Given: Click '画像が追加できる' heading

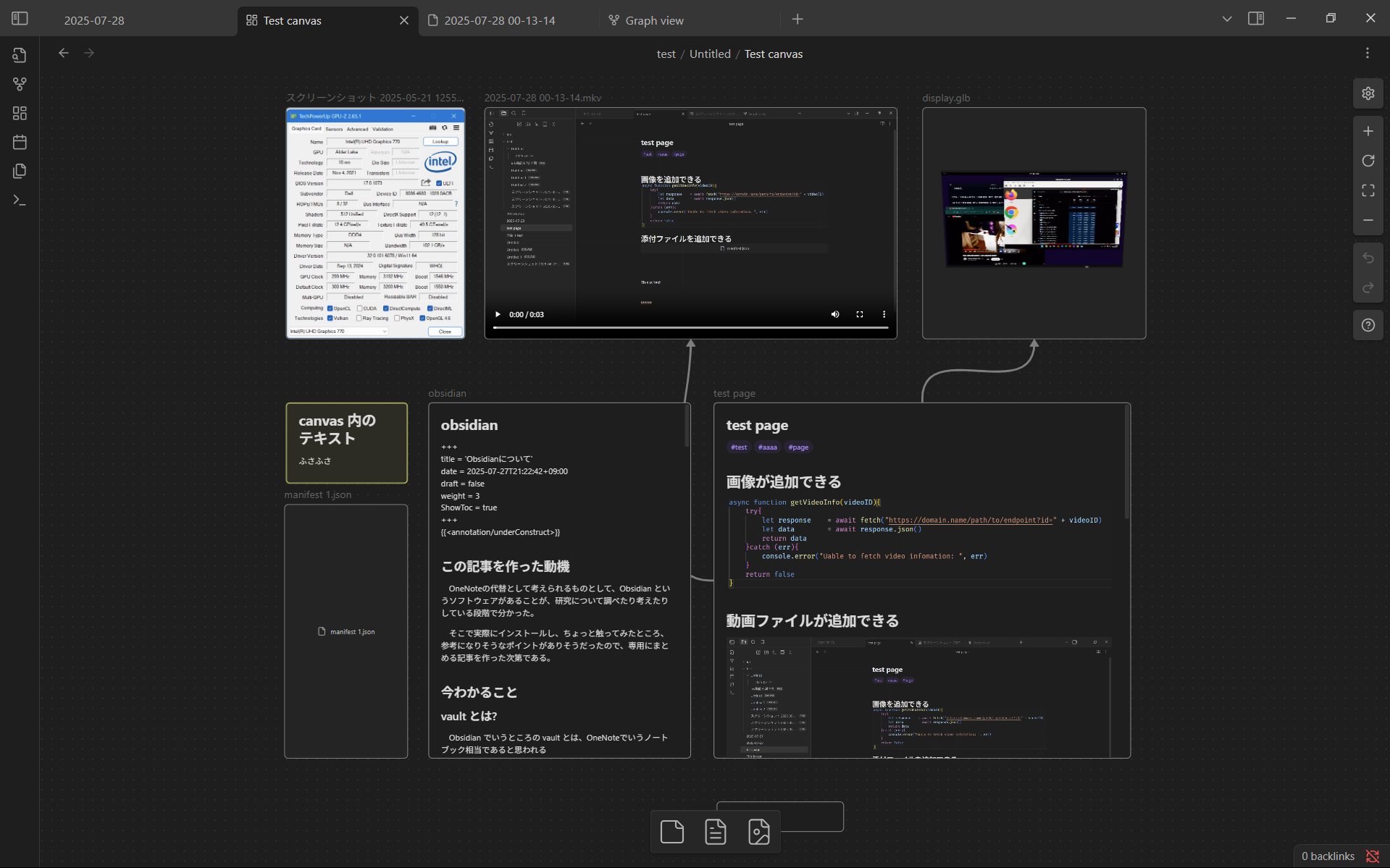Looking at the screenshot, I should click(783, 481).
